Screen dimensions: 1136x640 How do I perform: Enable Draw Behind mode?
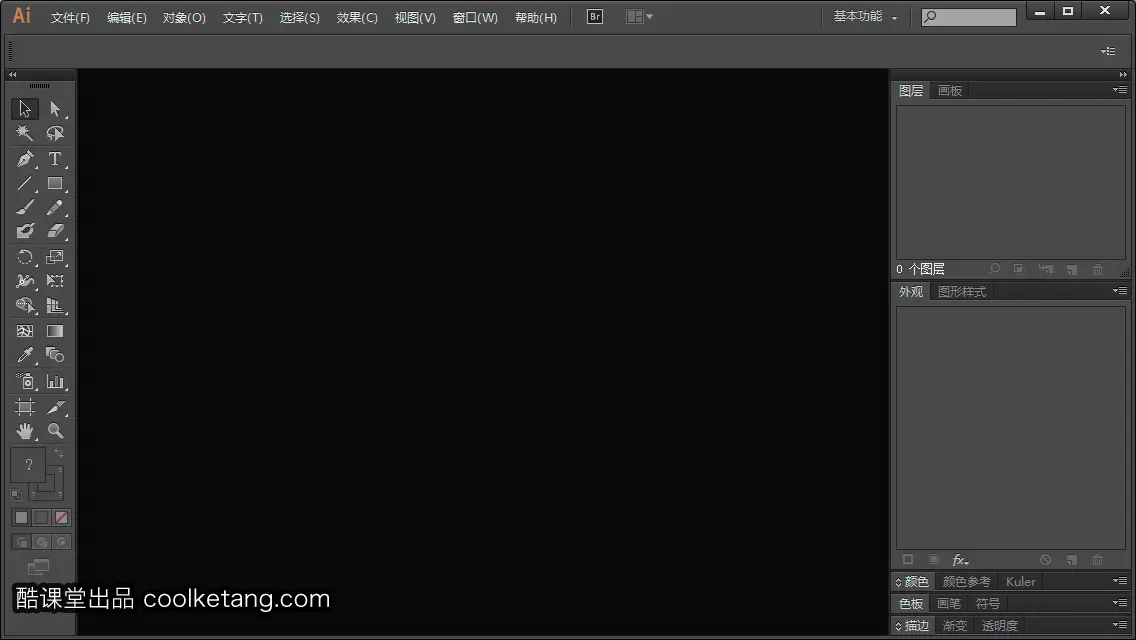pos(41,541)
